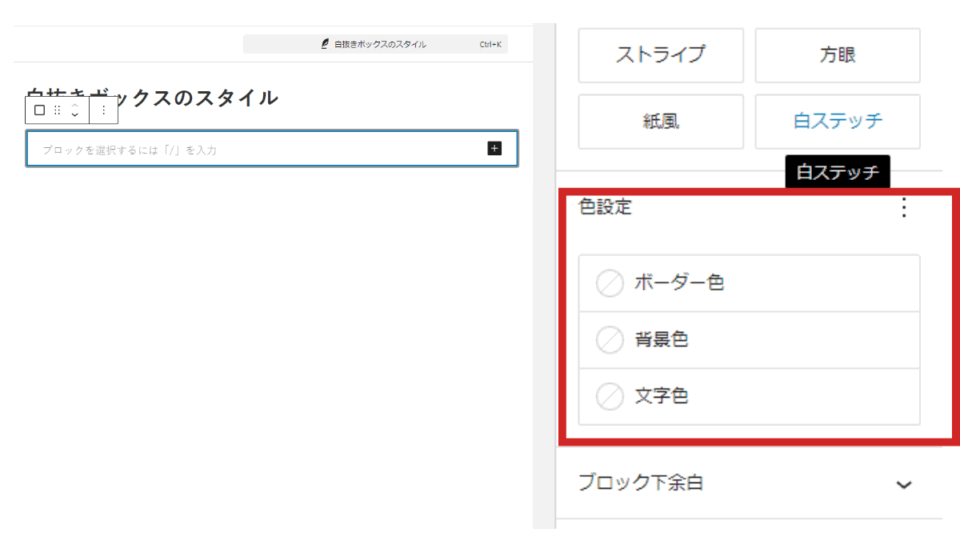Open the 色設定 options menu (three dots)

[904, 208]
